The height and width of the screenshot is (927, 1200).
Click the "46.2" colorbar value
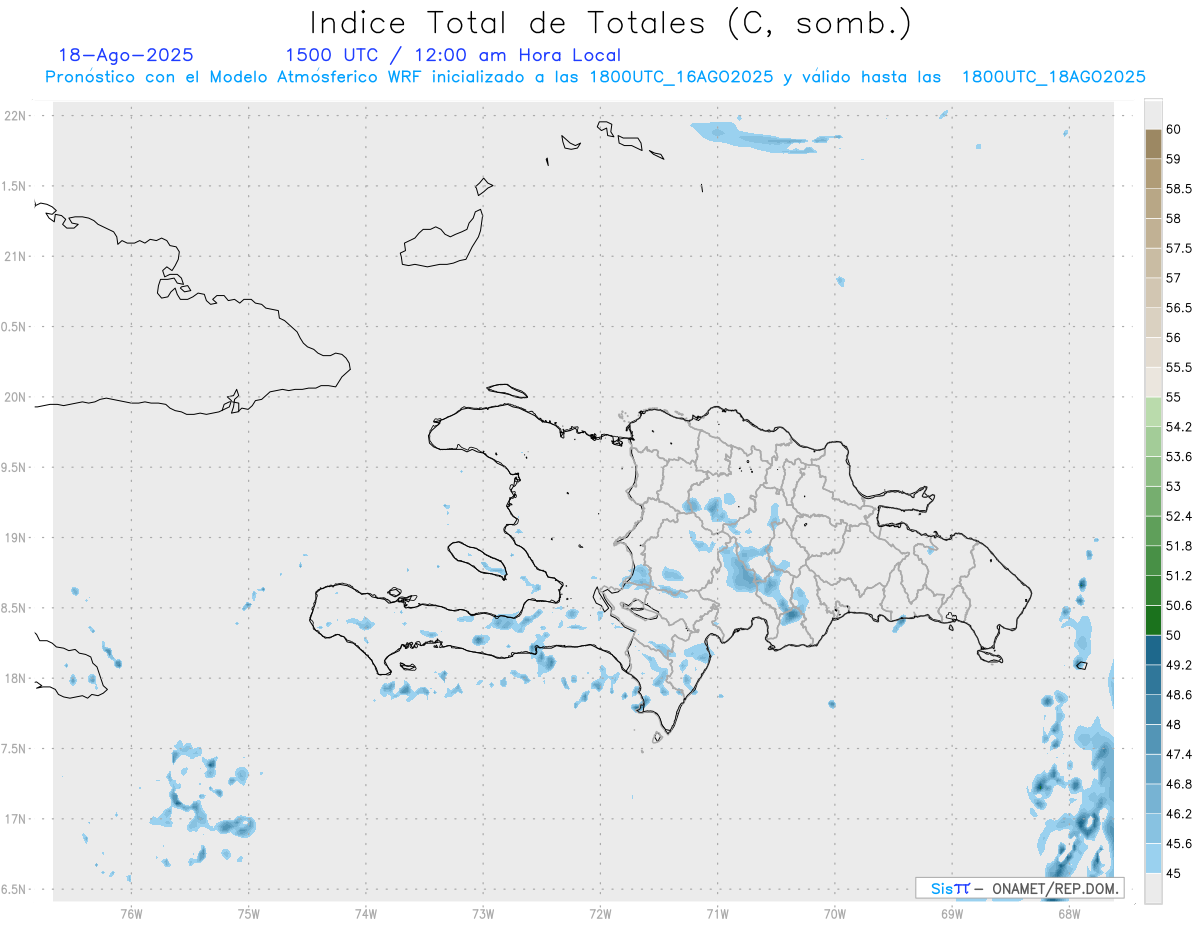point(1179,814)
